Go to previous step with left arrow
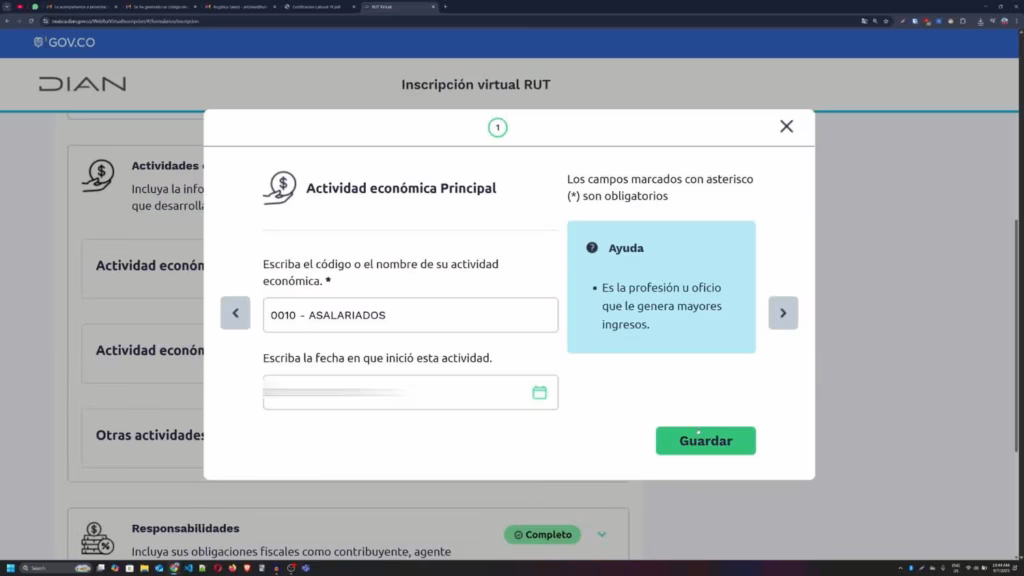 (x=235, y=313)
